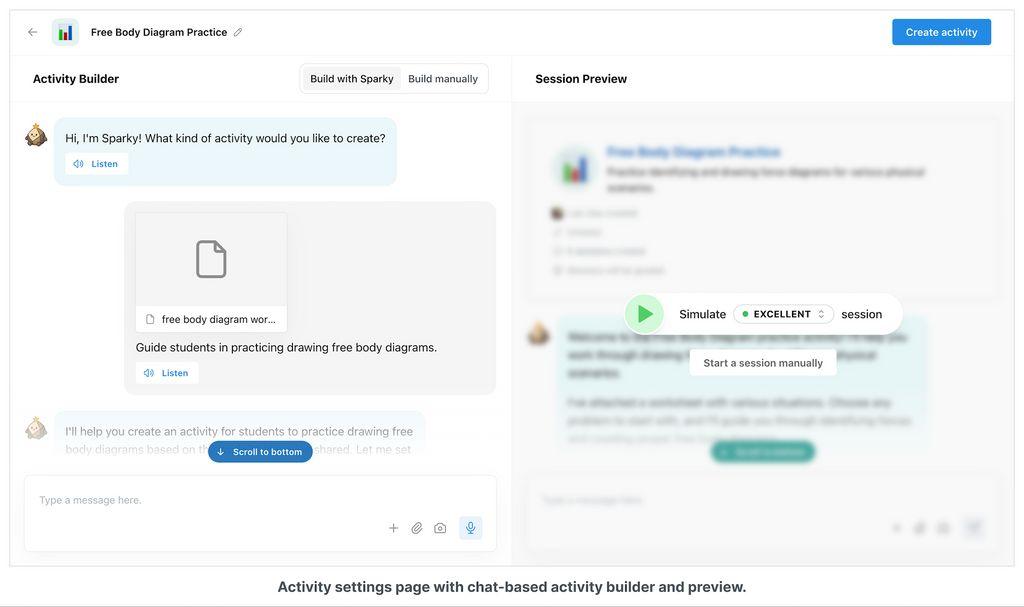Viewport: 1024px width, 607px height.
Task: Click the plus icon in message box
Action: coord(393,528)
